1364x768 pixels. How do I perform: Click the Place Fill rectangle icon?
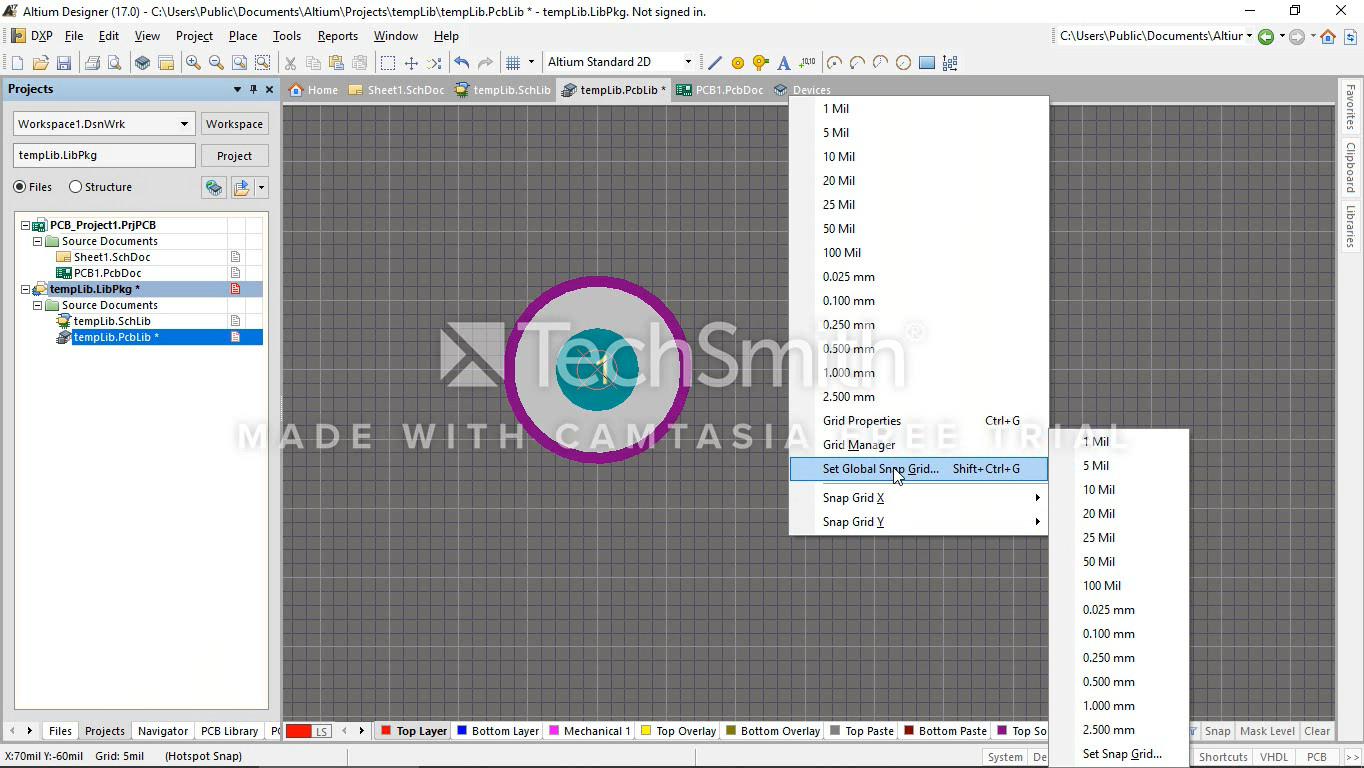coord(927,63)
